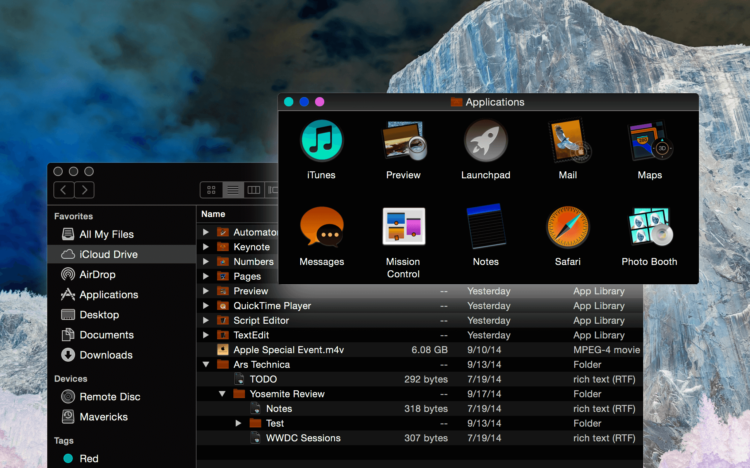
Task: Select the TextEdit row
Action: [420, 335]
